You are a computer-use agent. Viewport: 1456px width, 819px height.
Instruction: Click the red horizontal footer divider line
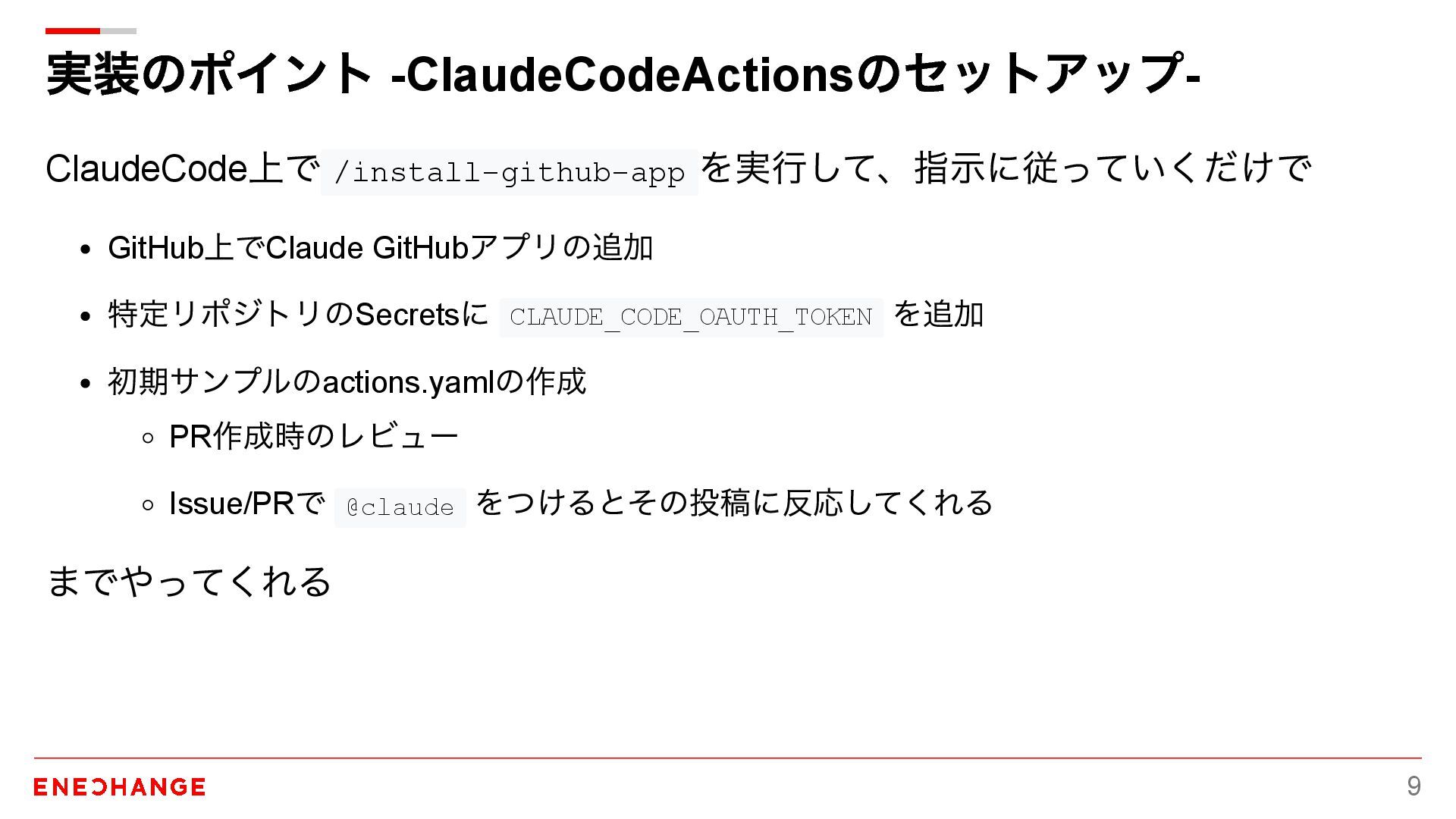(728, 758)
